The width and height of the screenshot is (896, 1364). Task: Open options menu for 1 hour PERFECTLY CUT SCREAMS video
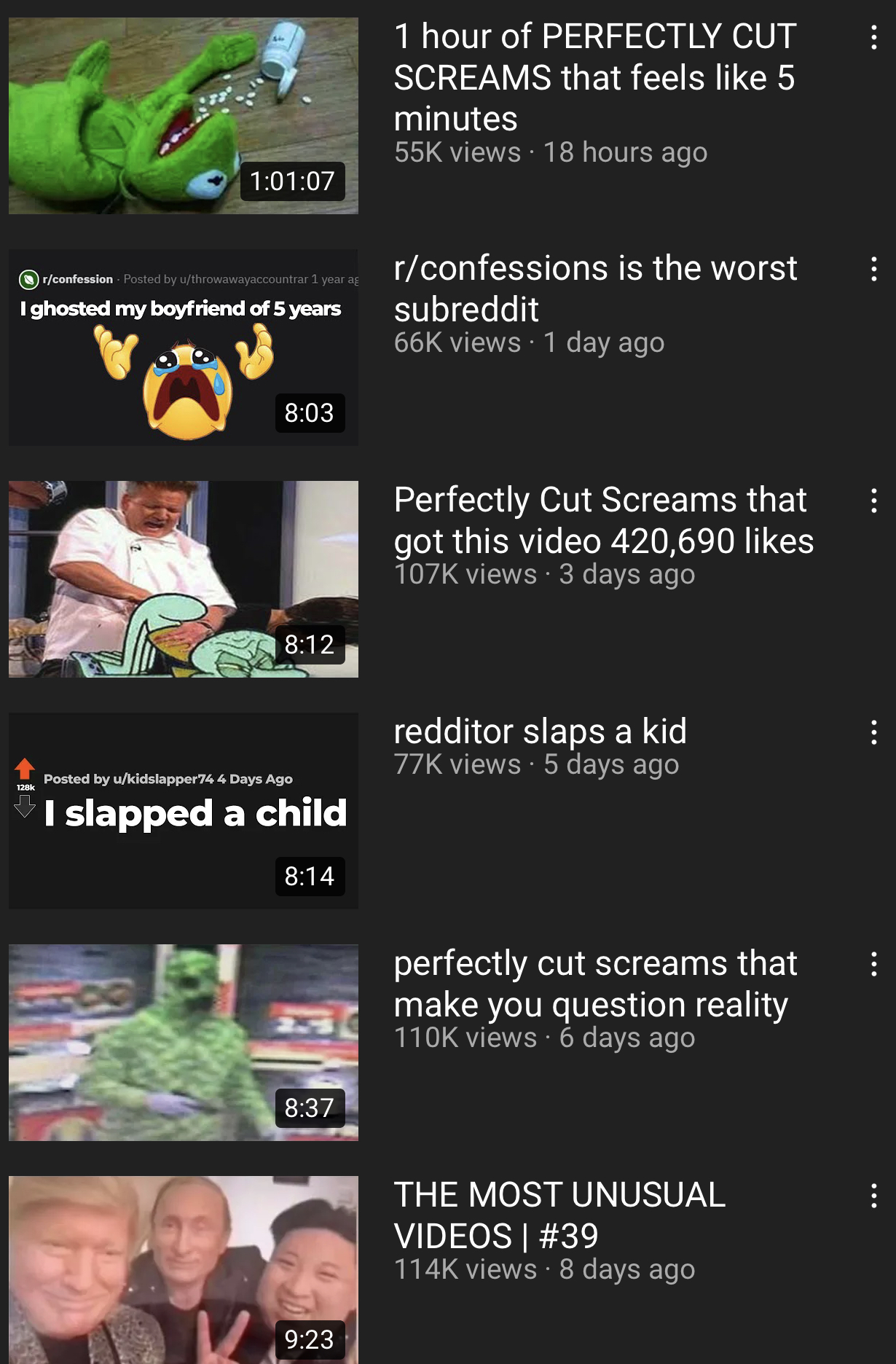click(x=873, y=37)
